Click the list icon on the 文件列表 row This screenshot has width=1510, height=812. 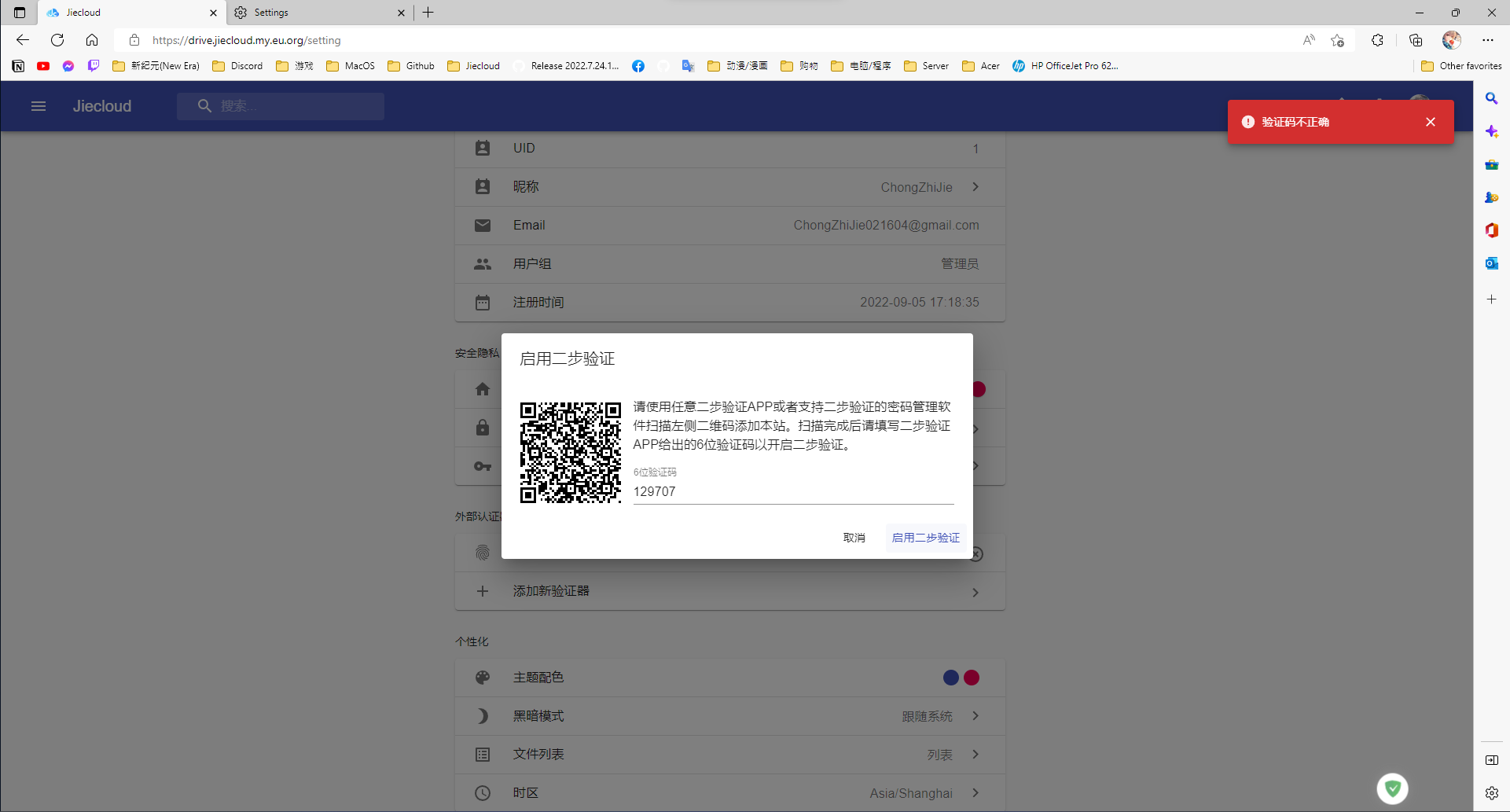pos(483,754)
